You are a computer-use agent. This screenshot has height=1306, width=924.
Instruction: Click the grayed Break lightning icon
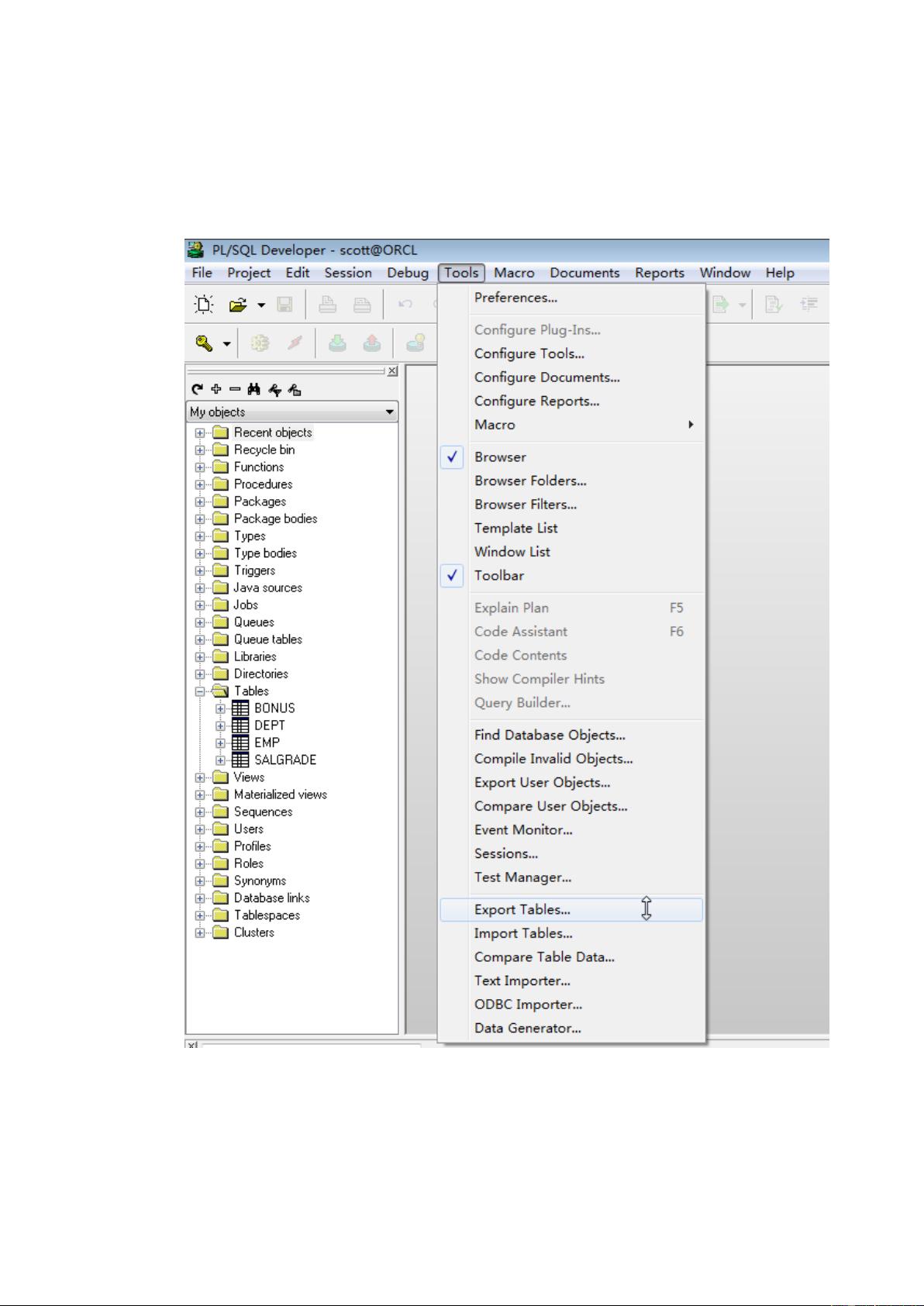[295, 343]
